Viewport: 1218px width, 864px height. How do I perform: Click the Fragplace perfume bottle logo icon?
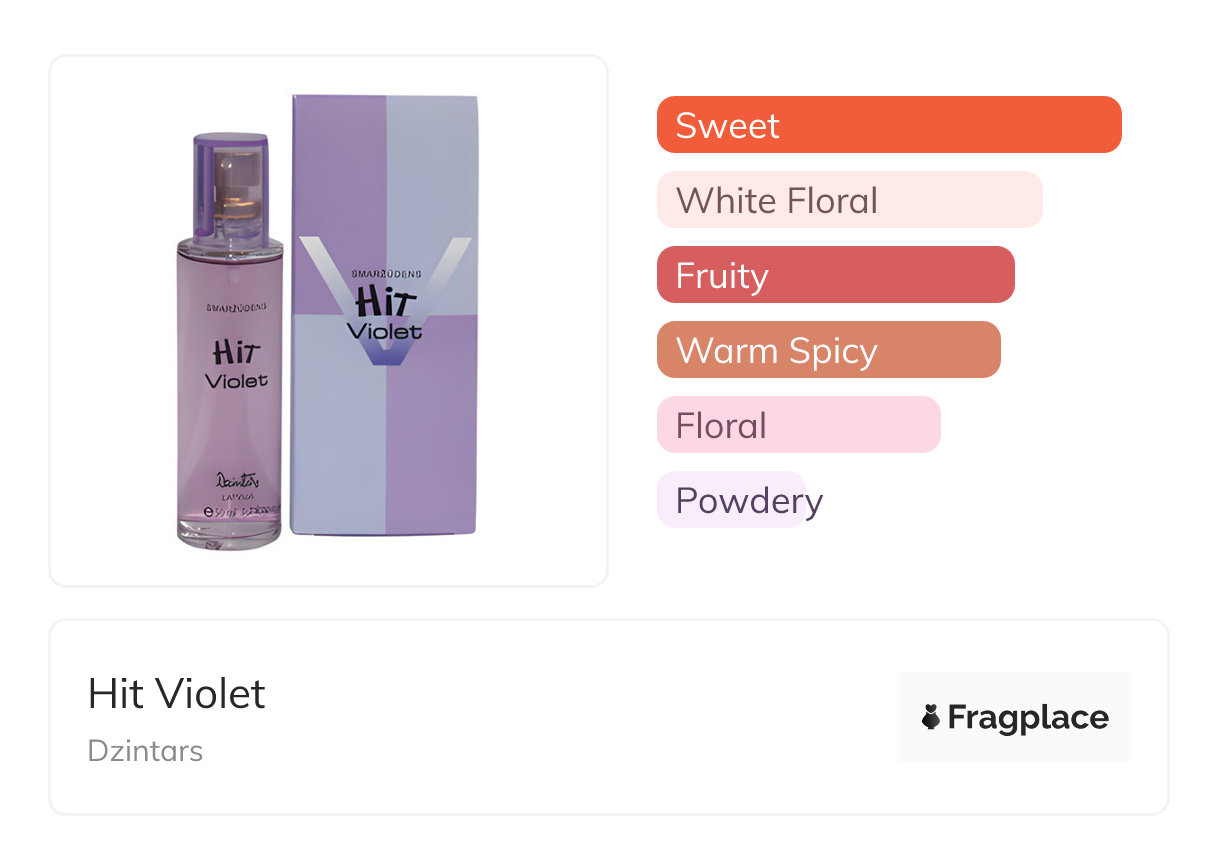click(931, 717)
